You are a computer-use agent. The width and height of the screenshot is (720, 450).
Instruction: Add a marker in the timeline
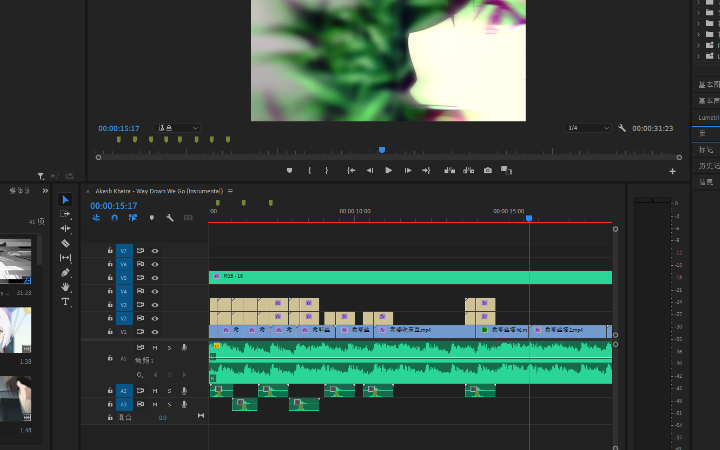click(152, 218)
